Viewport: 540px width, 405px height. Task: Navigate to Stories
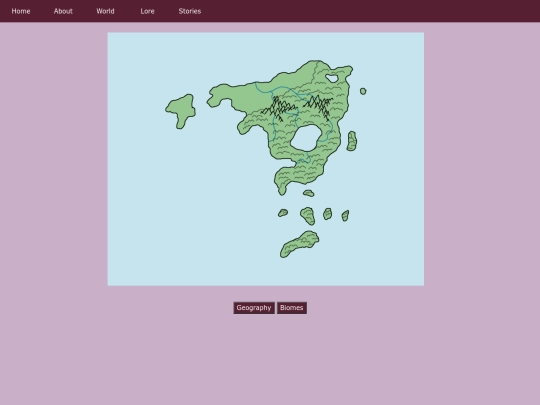190,11
